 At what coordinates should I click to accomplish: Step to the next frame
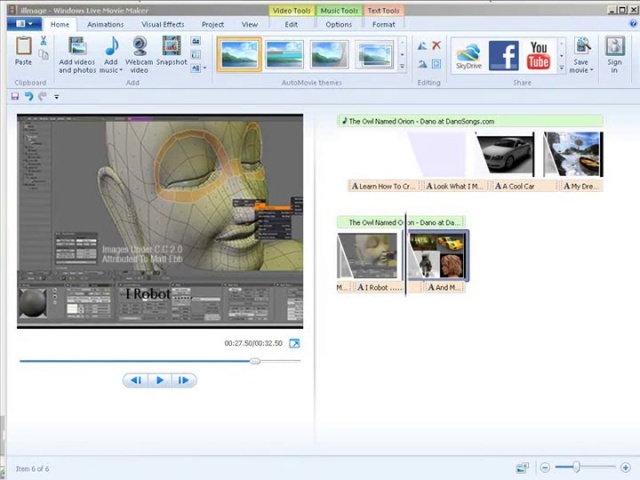tap(183, 380)
